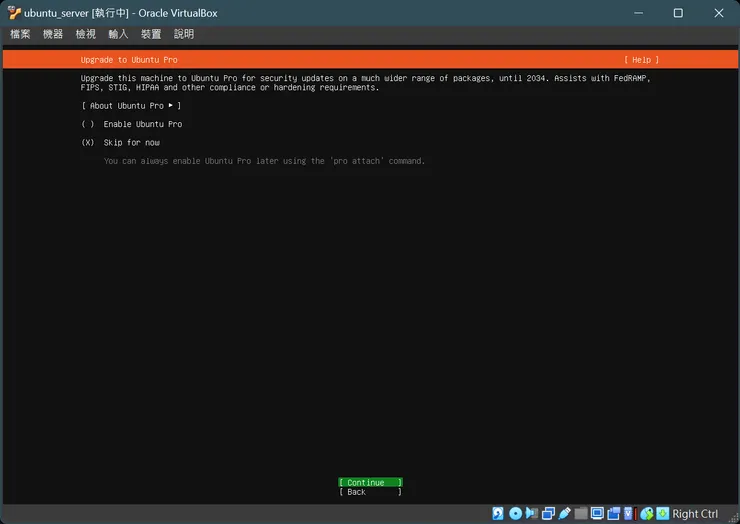Click the network adapters status icon
The image size is (740, 524).
tap(548, 514)
